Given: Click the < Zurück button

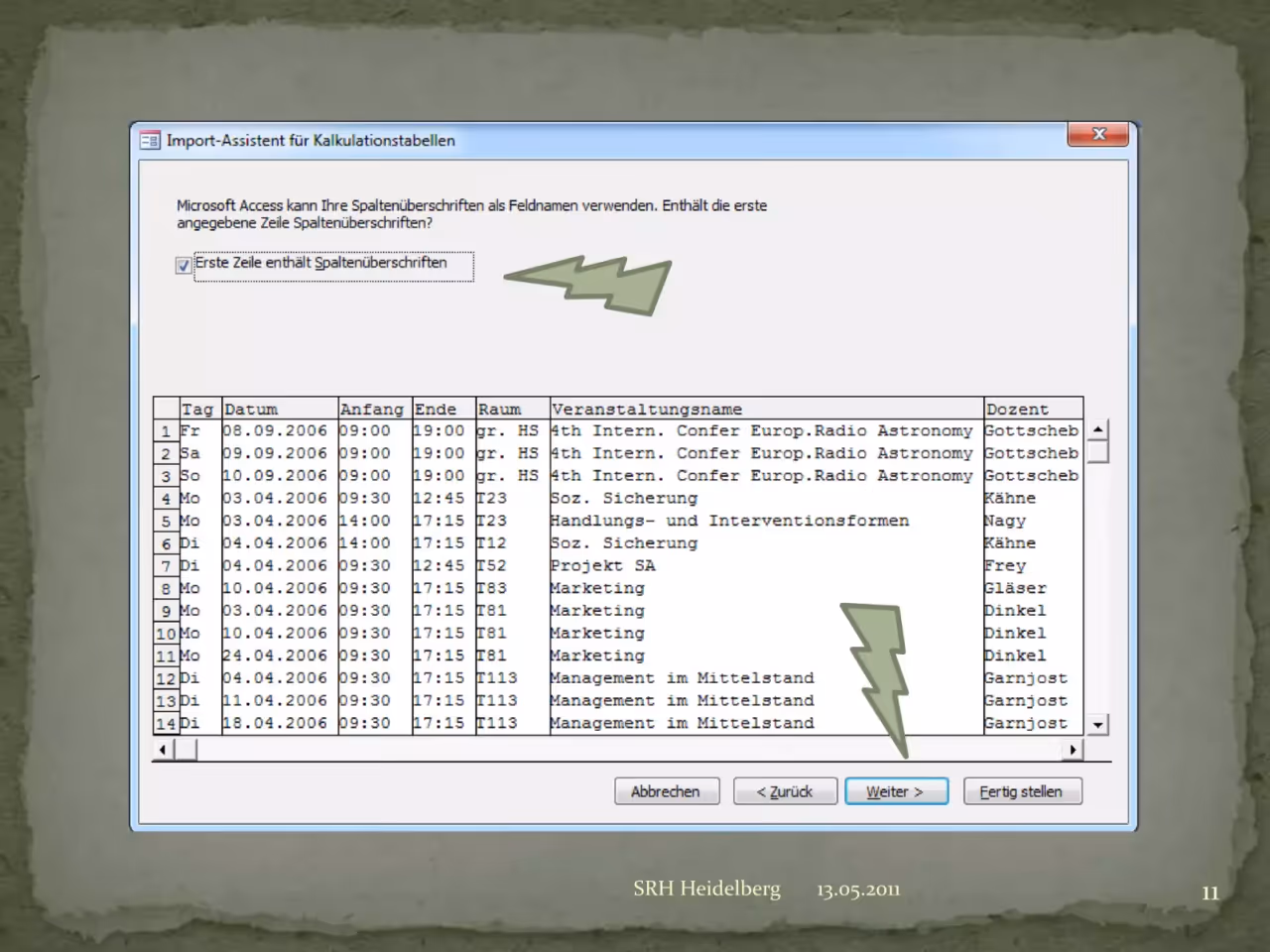Looking at the screenshot, I should (x=785, y=791).
